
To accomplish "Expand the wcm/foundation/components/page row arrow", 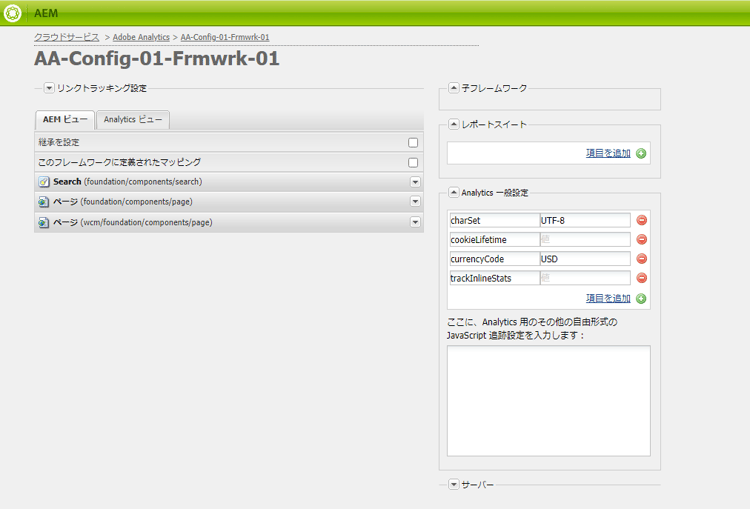I will (x=415, y=222).
